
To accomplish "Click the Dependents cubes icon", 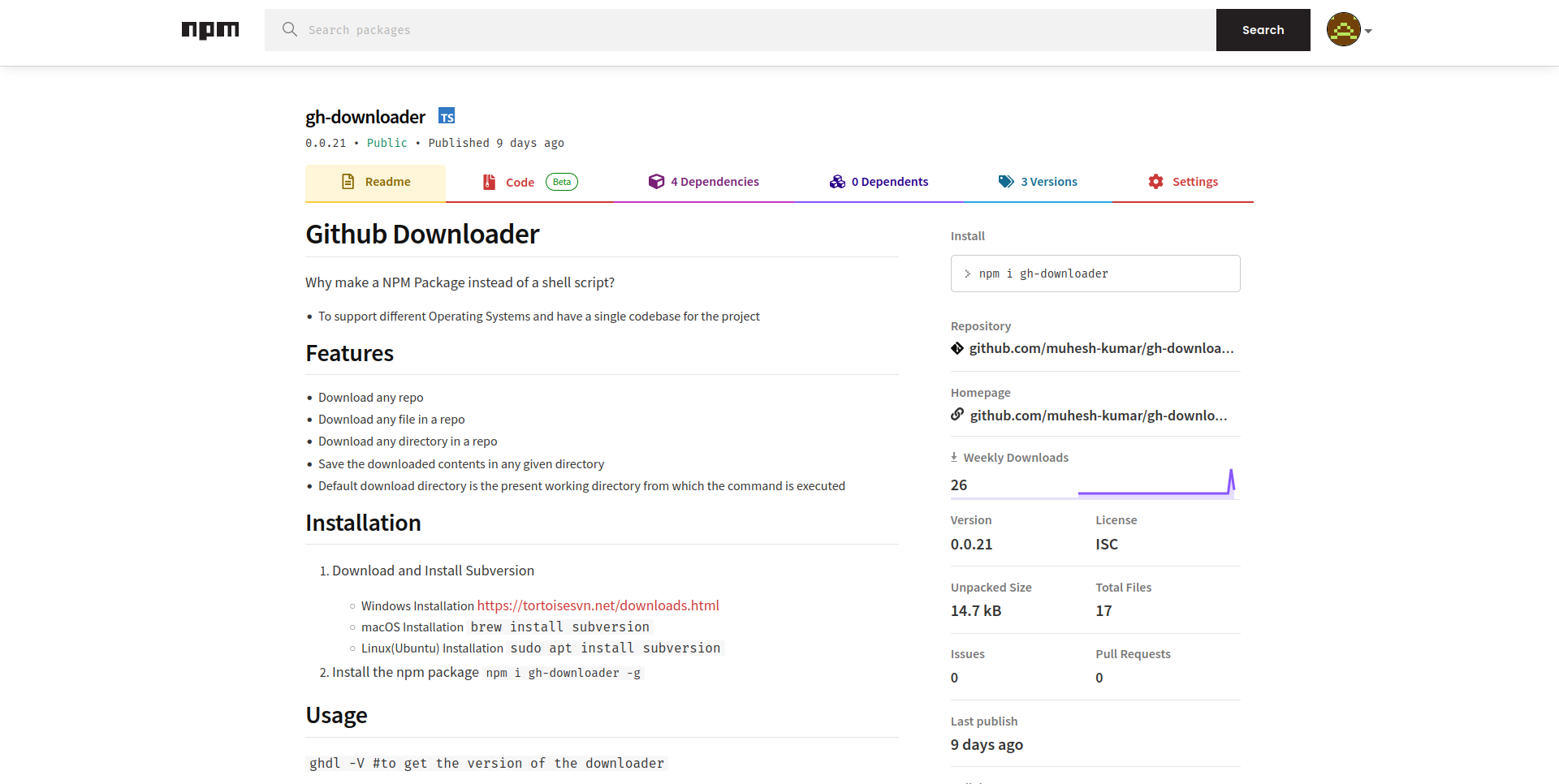I will click(837, 182).
